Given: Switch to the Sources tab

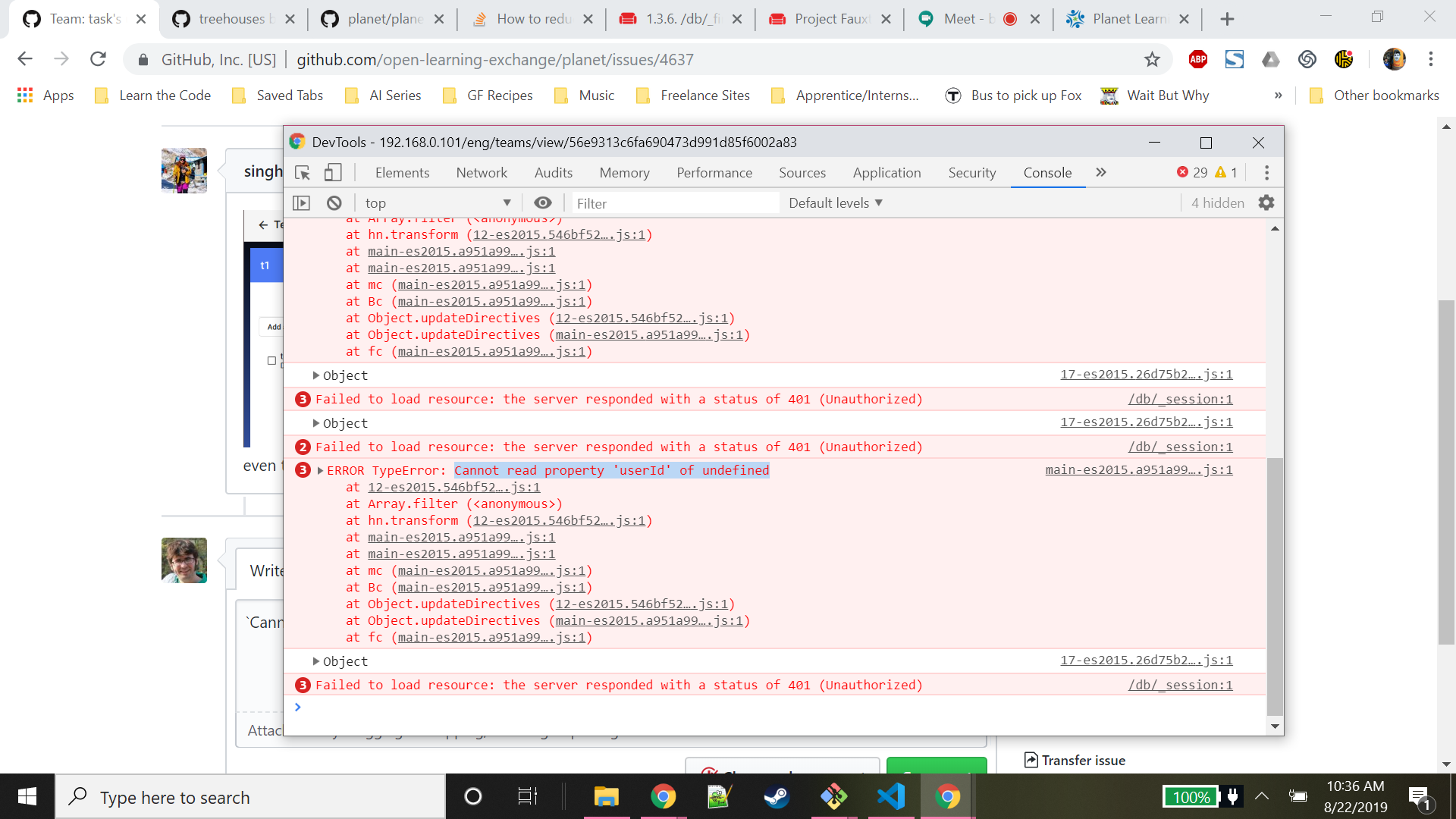Looking at the screenshot, I should [x=802, y=172].
